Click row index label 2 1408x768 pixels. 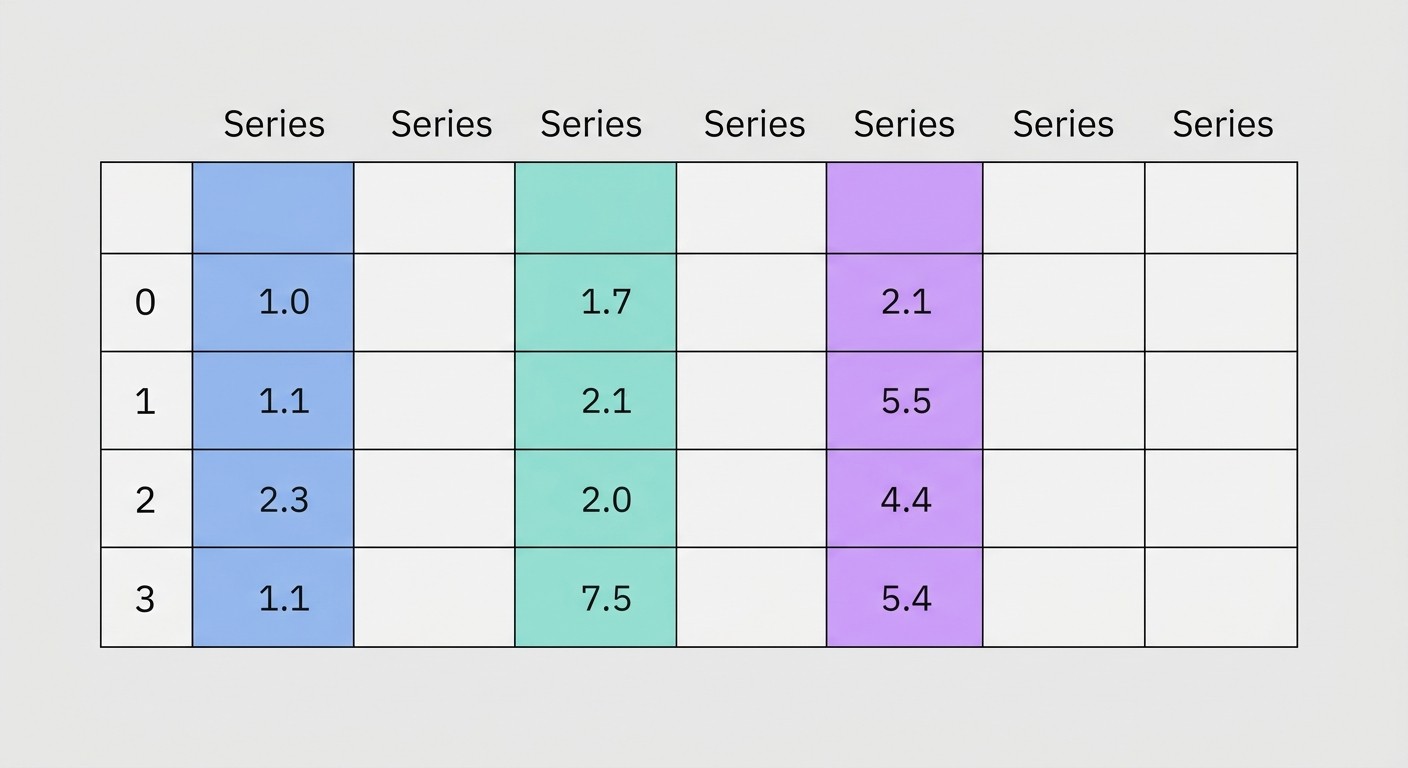pyautogui.click(x=146, y=499)
